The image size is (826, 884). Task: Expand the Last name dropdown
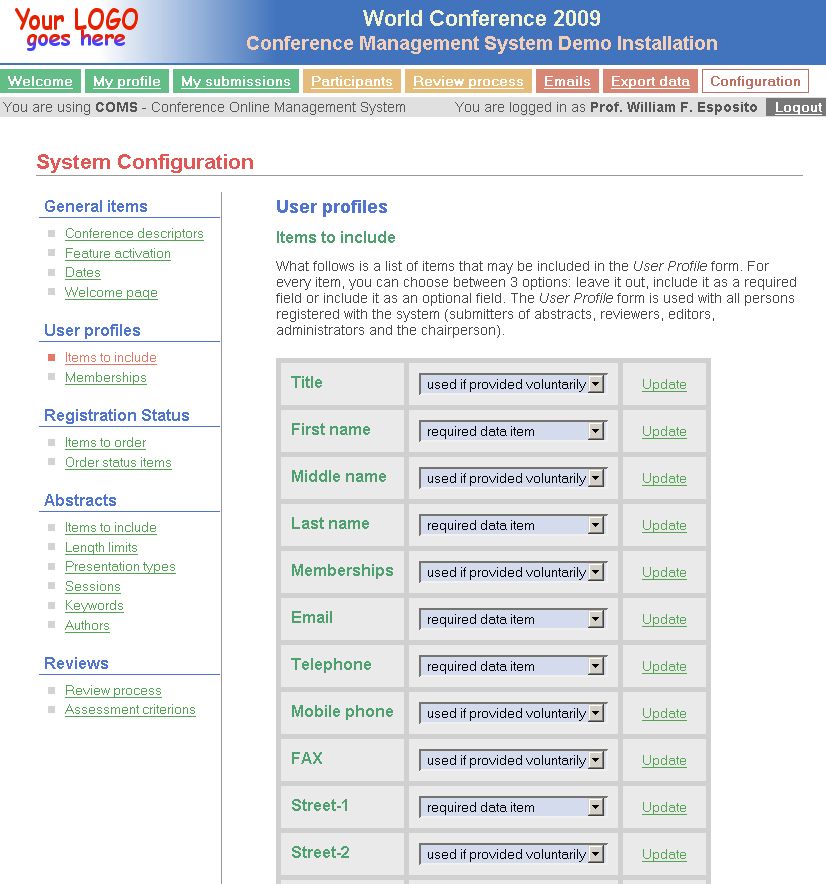(x=513, y=525)
